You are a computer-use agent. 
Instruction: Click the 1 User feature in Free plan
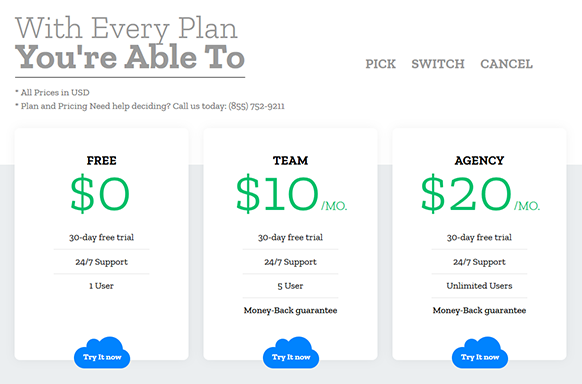101,286
